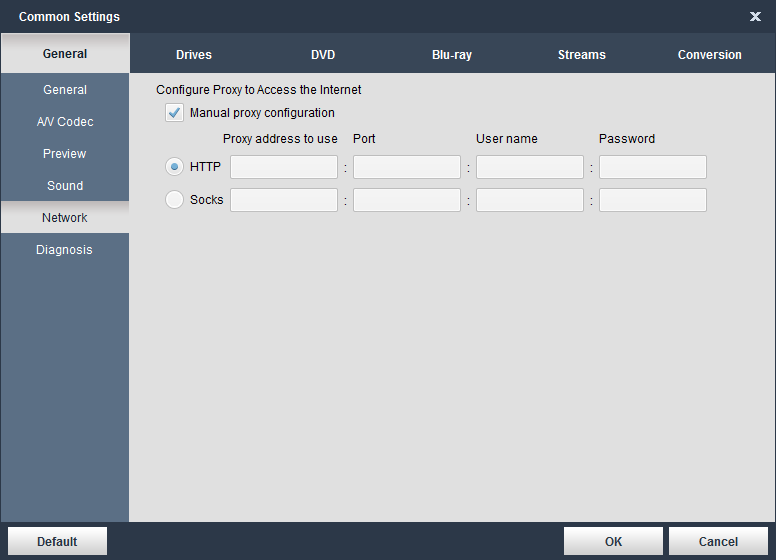Screen dimensions: 776x560
Task: Open General item in the sidebar list
Action: click(65, 90)
